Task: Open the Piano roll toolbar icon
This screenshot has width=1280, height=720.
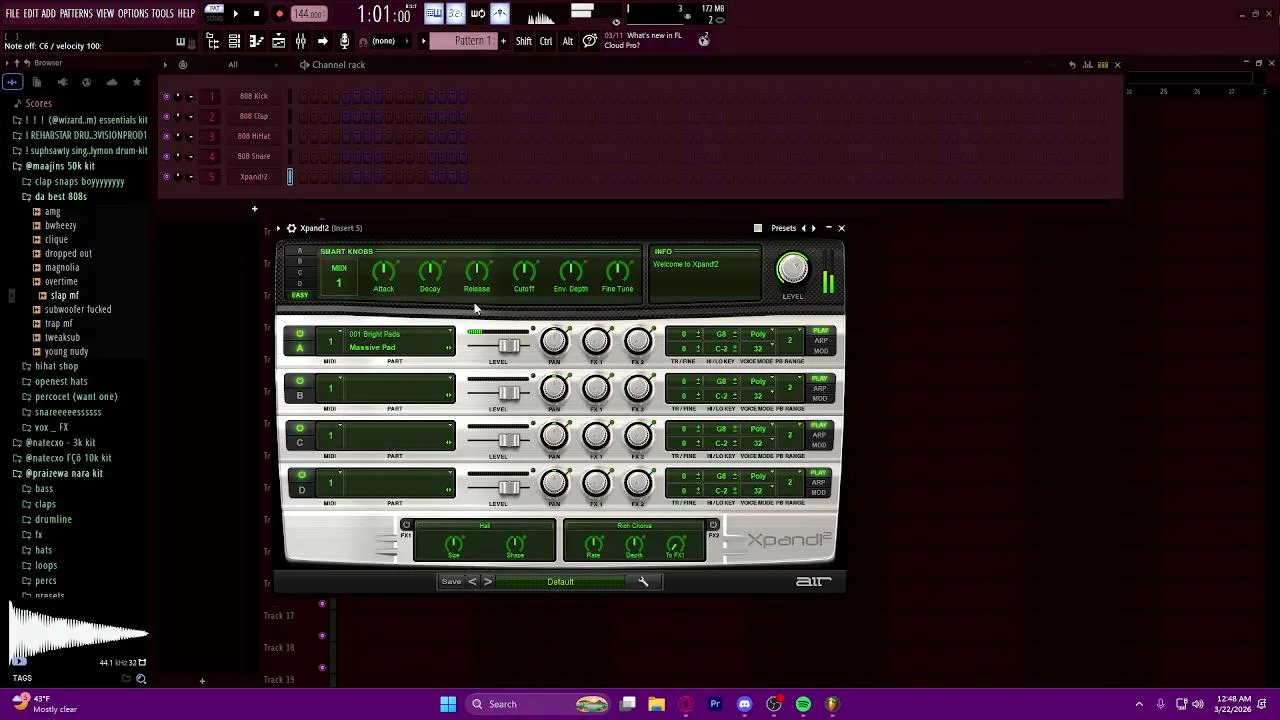Action: [256, 41]
